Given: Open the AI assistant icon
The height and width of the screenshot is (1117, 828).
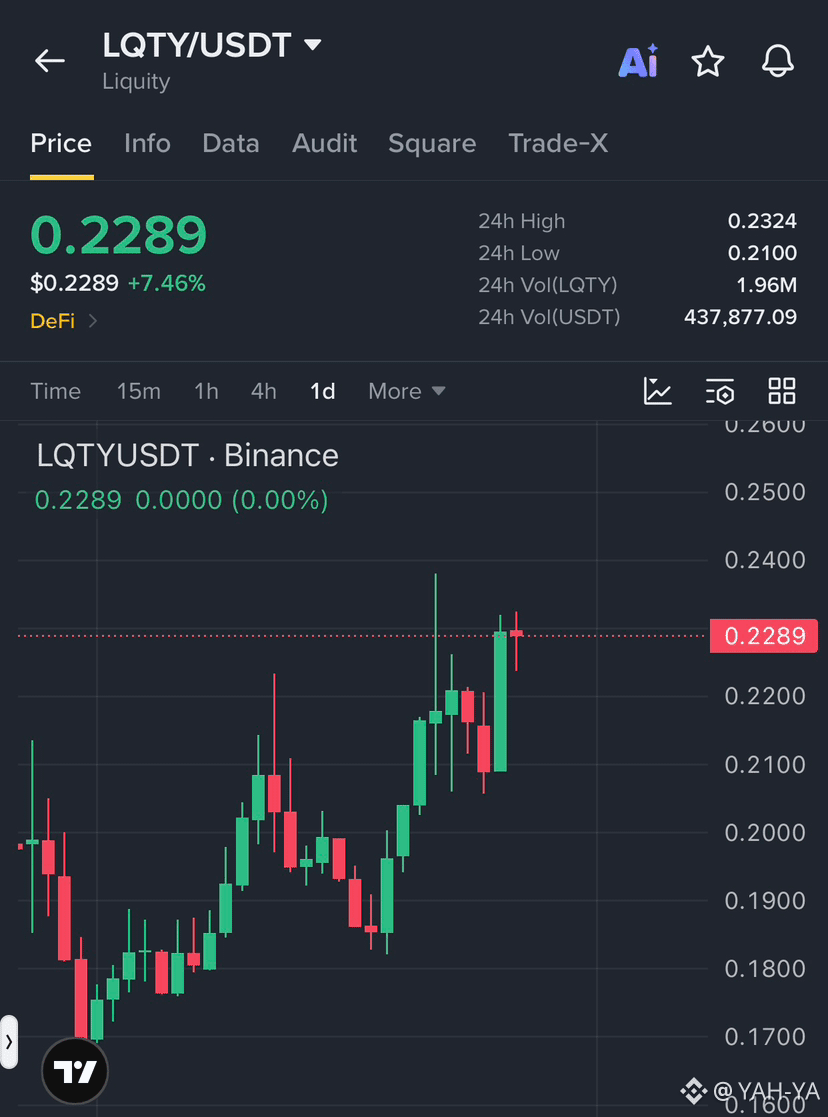Looking at the screenshot, I should tap(638, 61).
